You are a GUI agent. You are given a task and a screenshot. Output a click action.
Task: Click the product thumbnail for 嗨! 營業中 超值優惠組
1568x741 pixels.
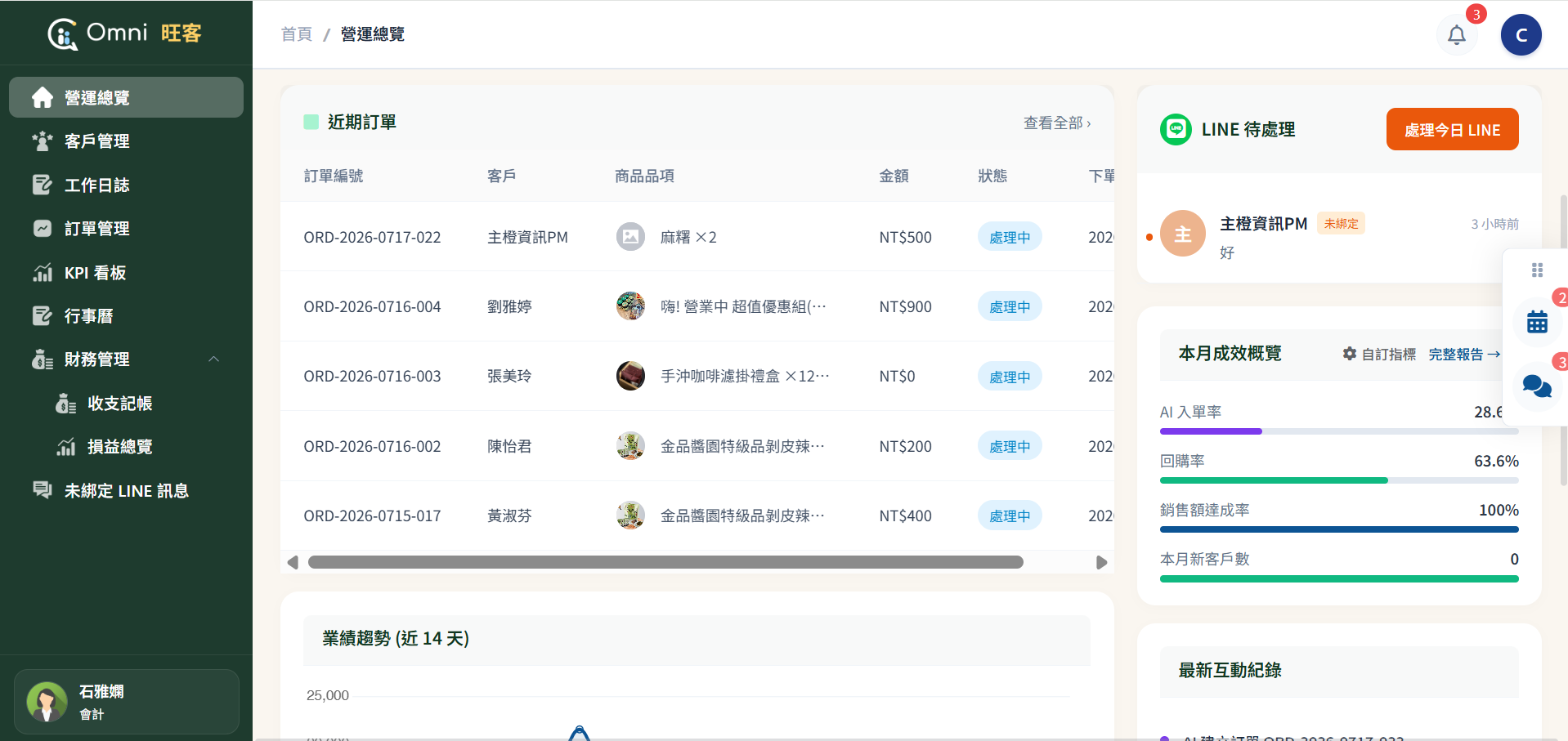tap(630, 306)
